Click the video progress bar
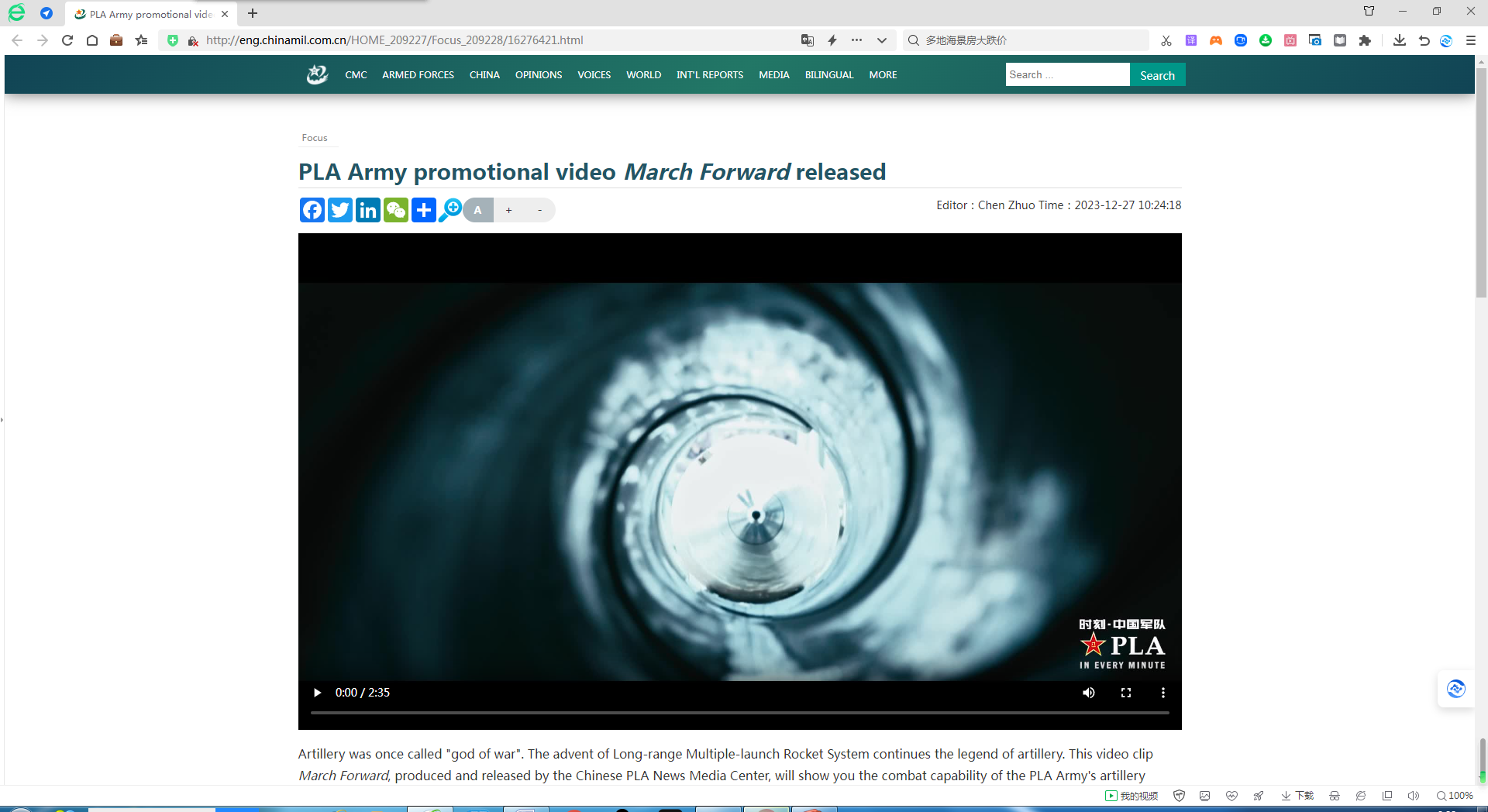The width and height of the screenshot is (1488, 812). click(740, 712)
